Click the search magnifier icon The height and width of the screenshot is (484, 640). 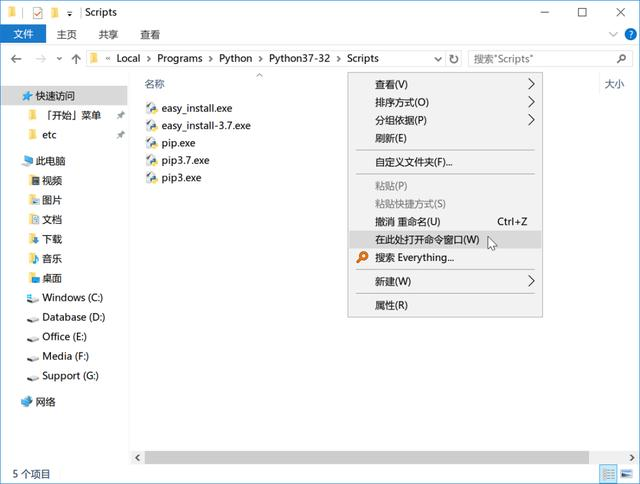pos(621,59)
